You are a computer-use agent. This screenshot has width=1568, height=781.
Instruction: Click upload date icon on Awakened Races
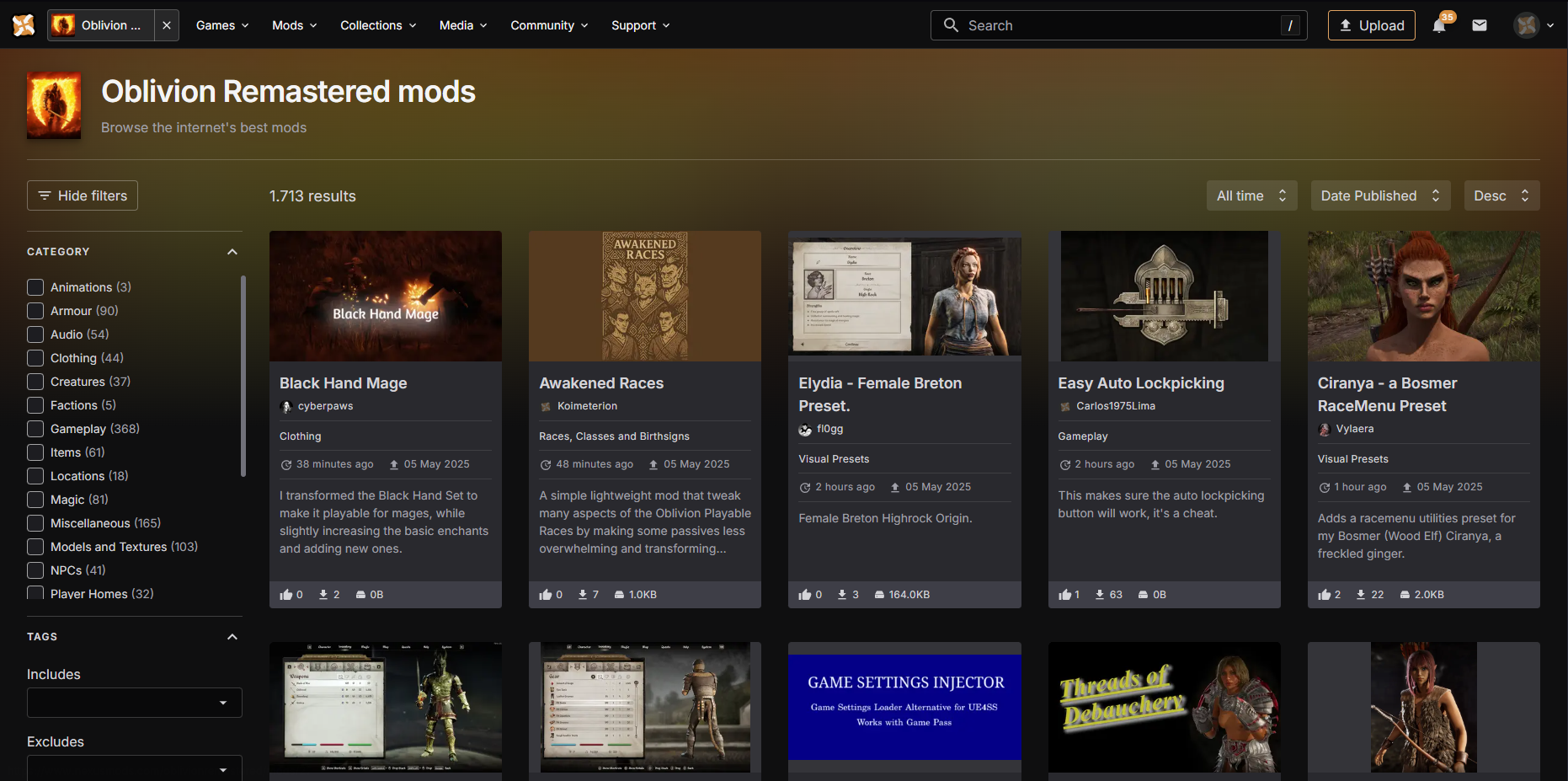pos(653,465)
